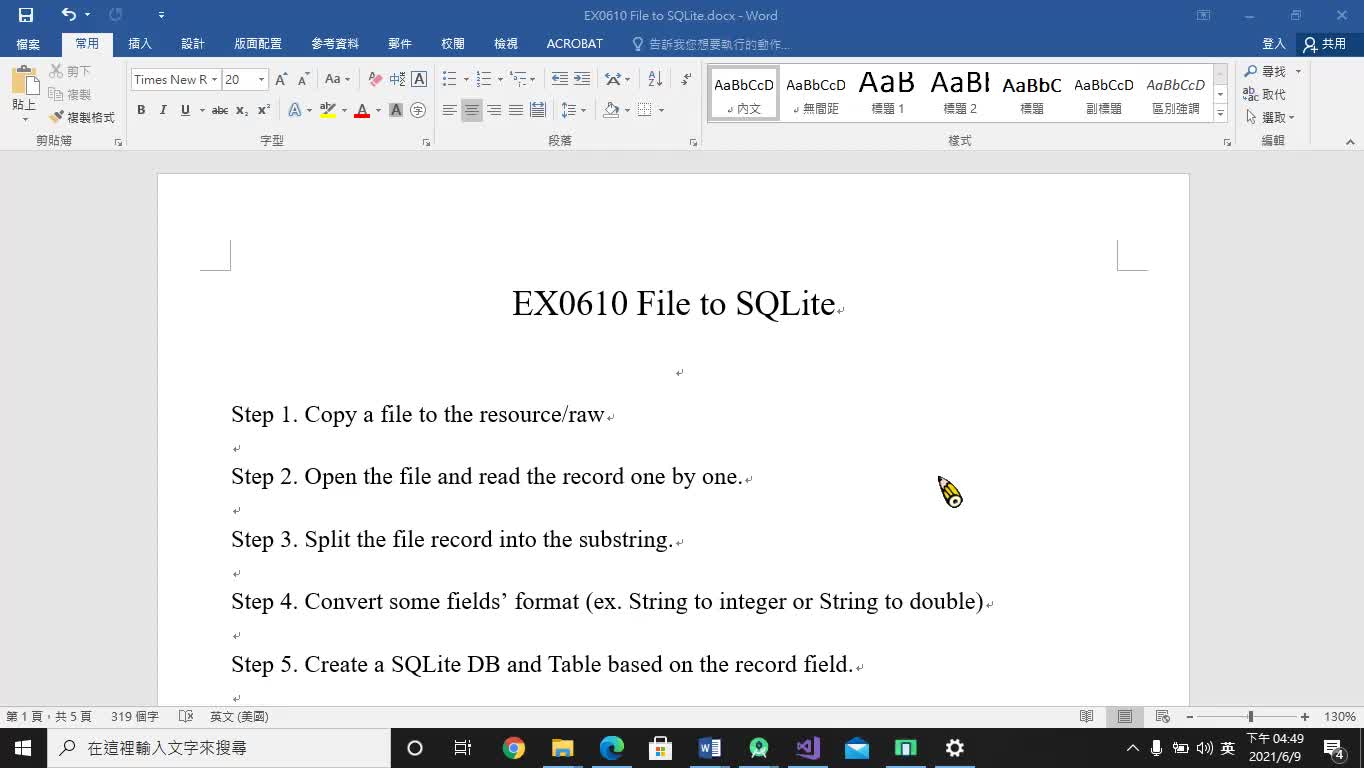Justify the paragraph text
1364x768 pixels.
pyautogui.click(x=516, y=110)
